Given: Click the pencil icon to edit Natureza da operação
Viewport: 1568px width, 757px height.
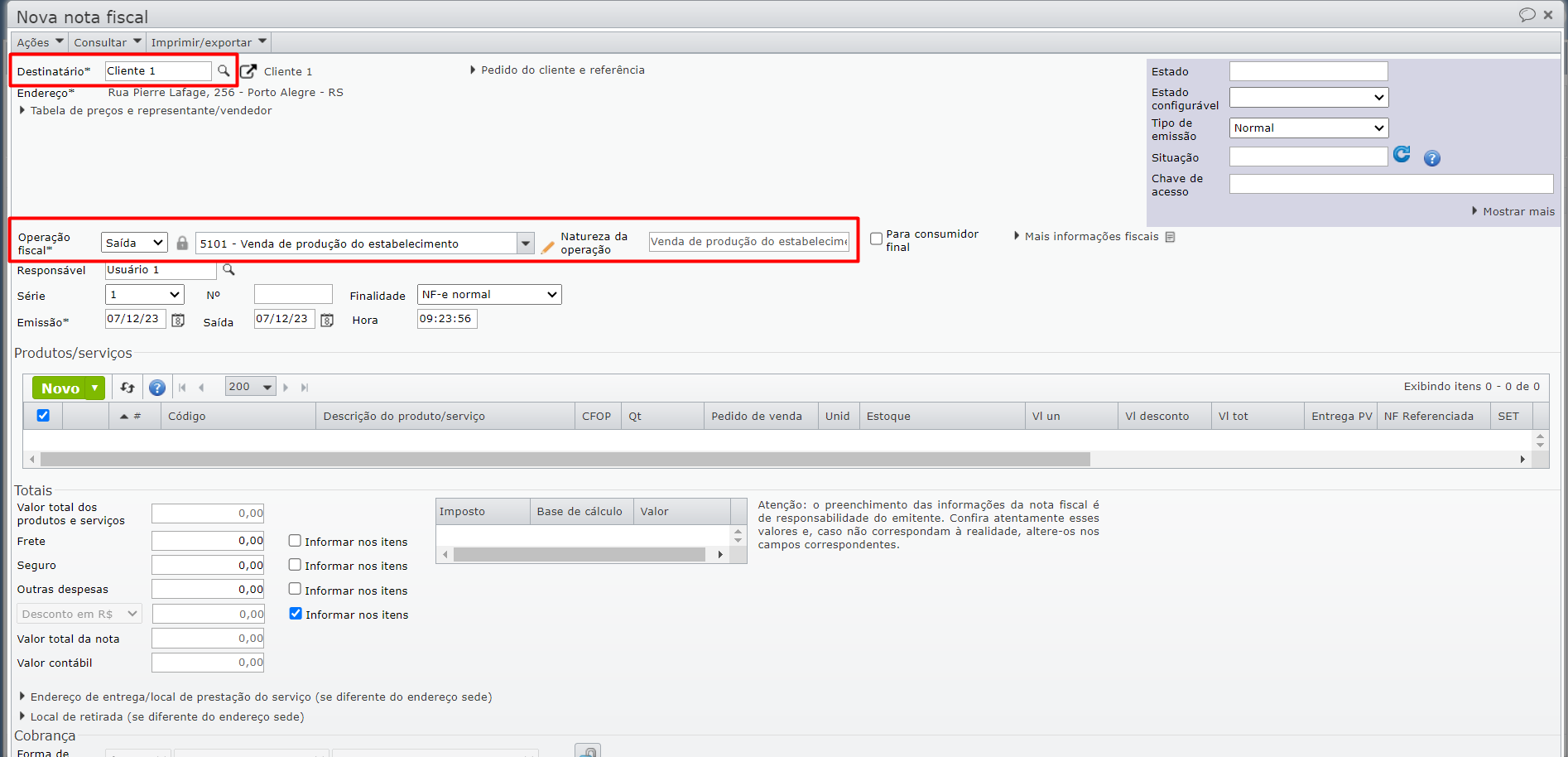Looking at the screenshot, I should (547, 247).
